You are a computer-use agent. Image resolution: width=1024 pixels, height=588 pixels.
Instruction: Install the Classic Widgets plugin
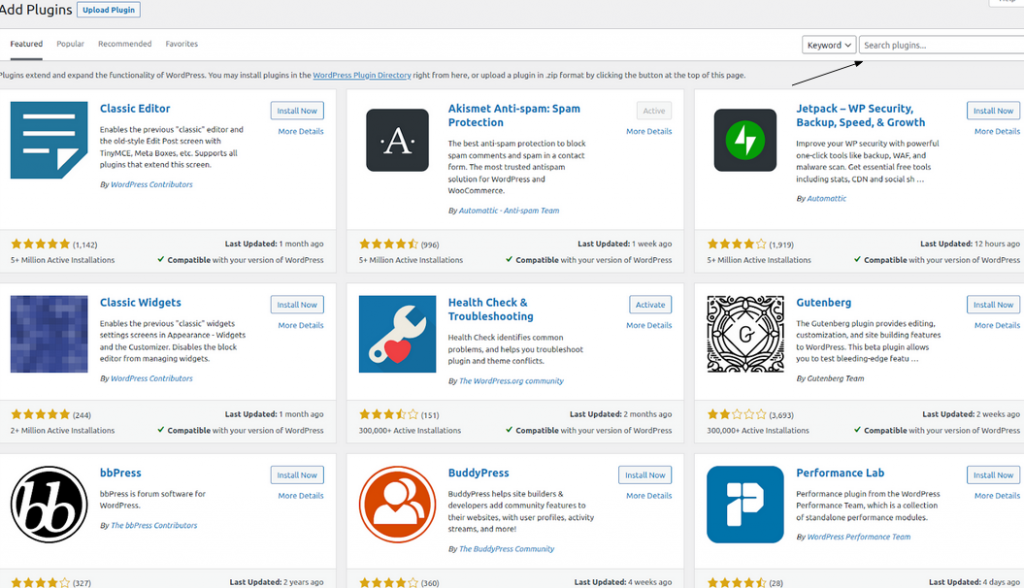tap(297, 304)
